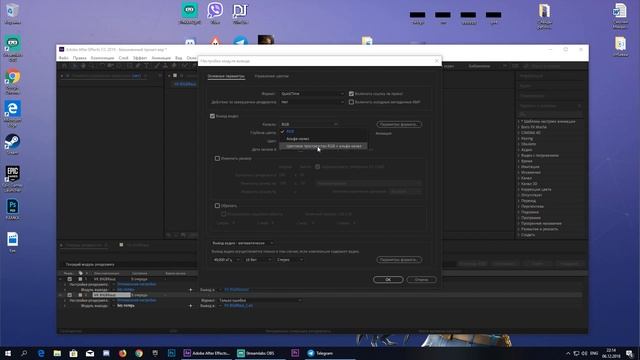This screenshot has width=640, height=360.
Task: Click the audio Параметры формата button
Action: click(399, 260)
